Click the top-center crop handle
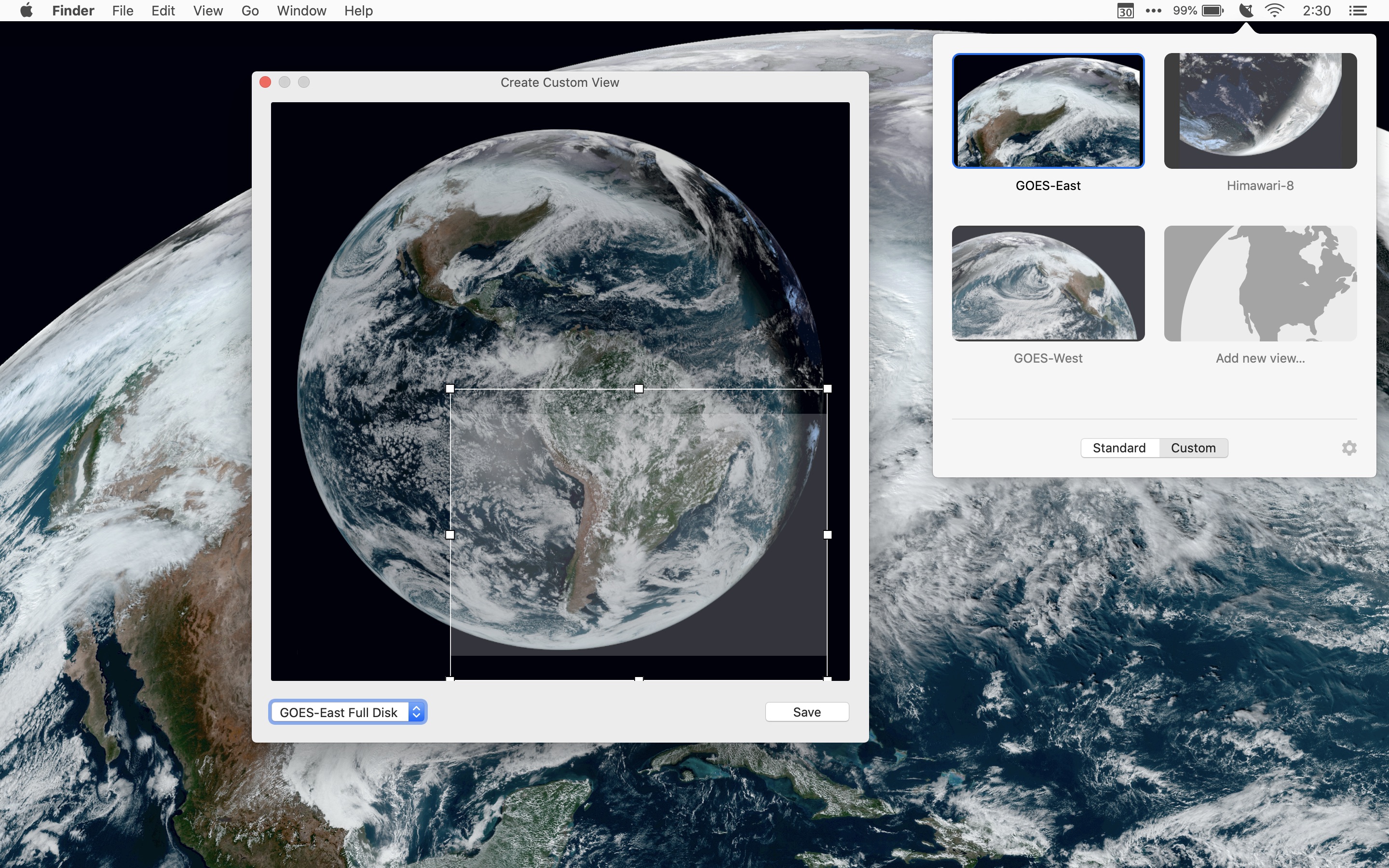Image resolution: width=1389 pixels, height=868 pixels. click(x=639, y=389)
